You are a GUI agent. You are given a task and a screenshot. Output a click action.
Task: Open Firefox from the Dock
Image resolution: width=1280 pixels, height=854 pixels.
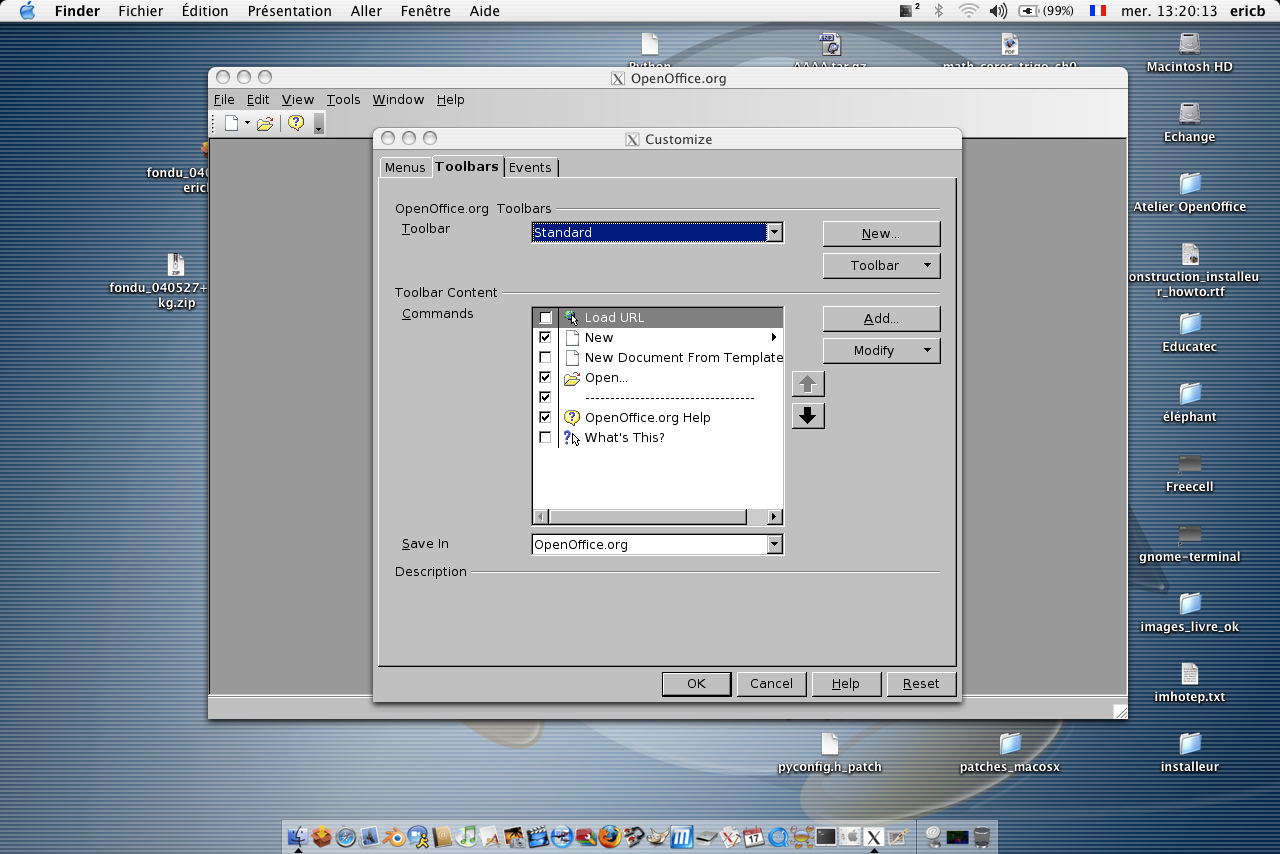[610, 836]
